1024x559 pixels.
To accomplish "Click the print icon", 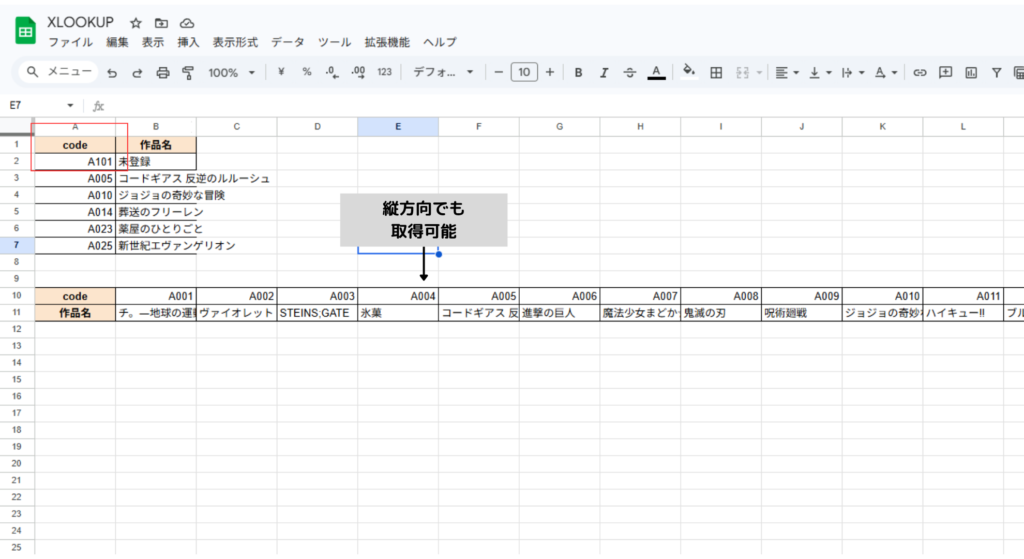I will 162,72.
